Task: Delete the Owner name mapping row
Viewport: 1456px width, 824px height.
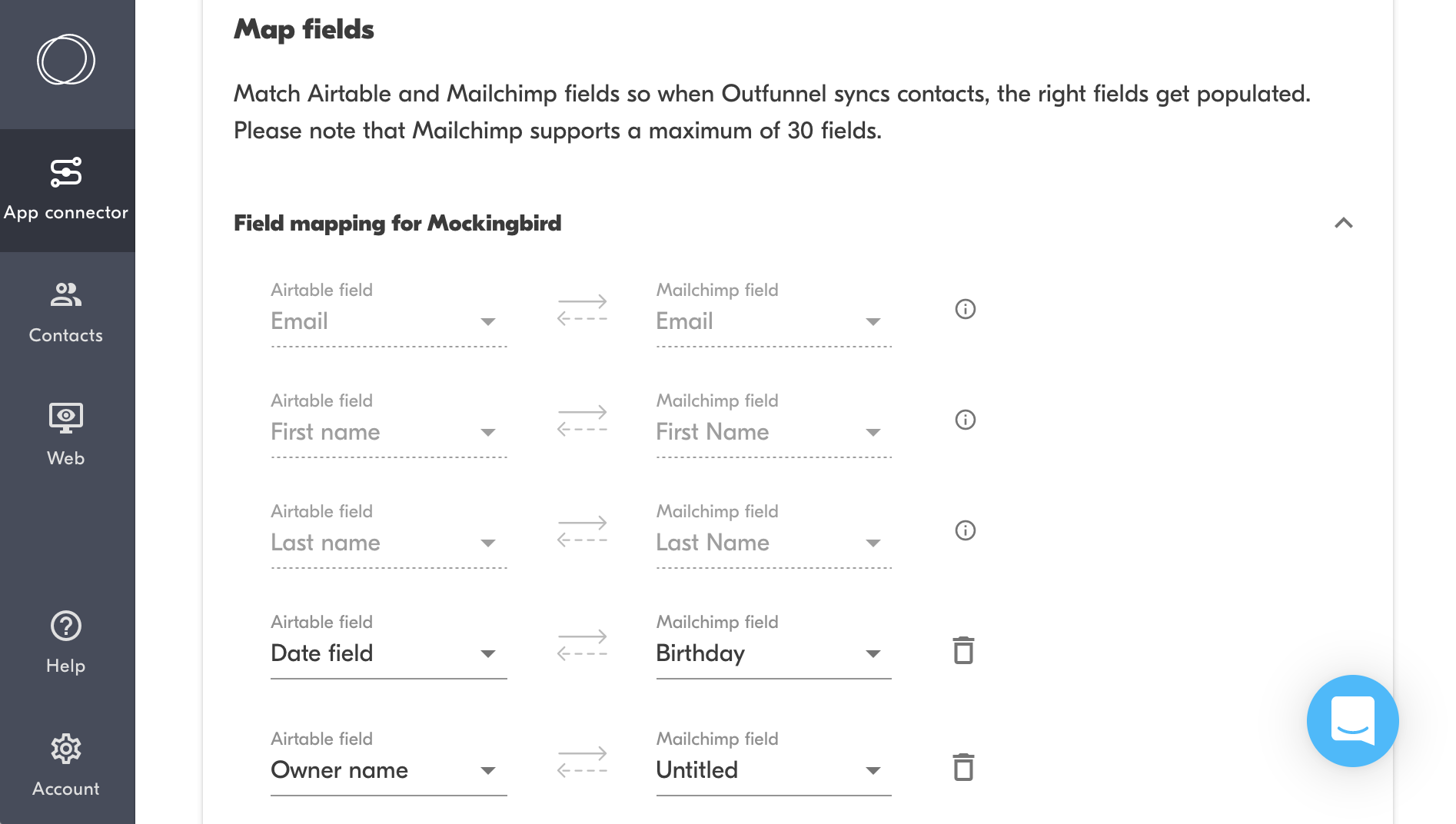Action: tap(963, 767)
